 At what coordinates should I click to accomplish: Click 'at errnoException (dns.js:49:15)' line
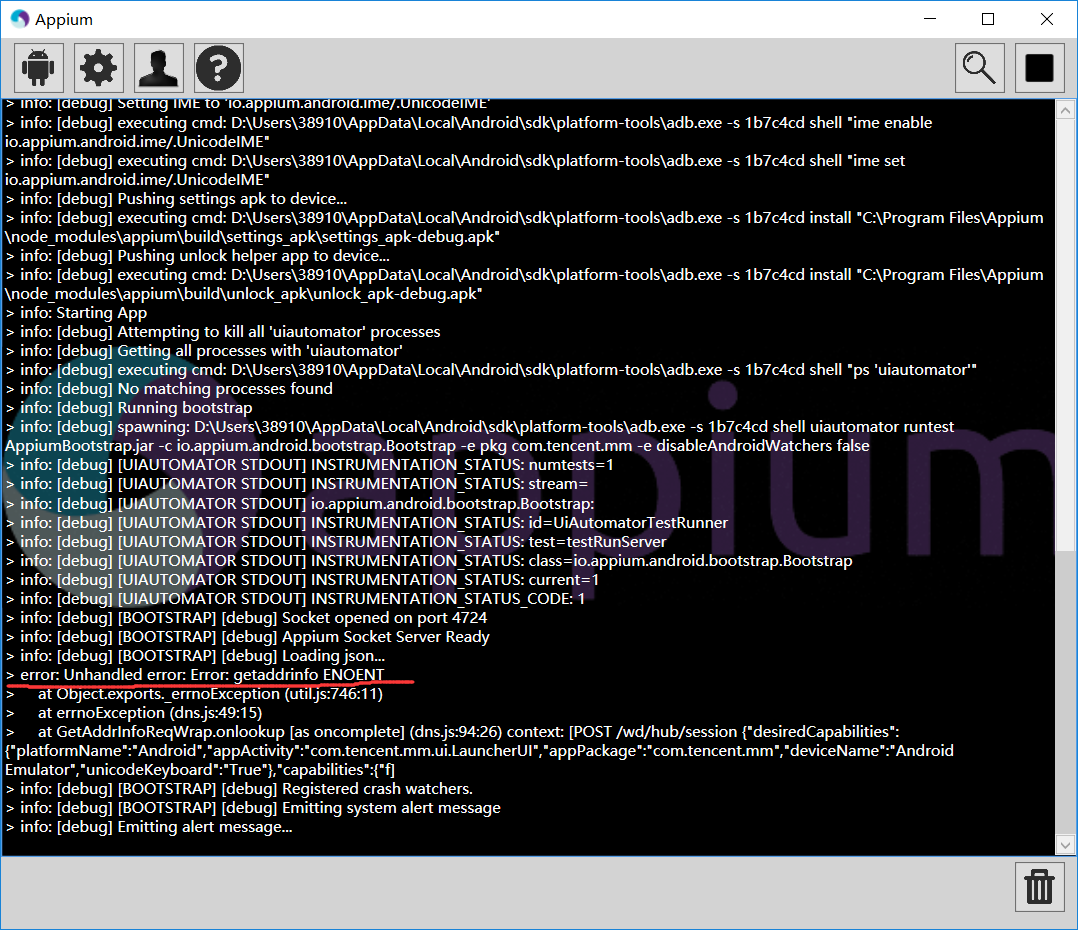[x=134, y=713]
